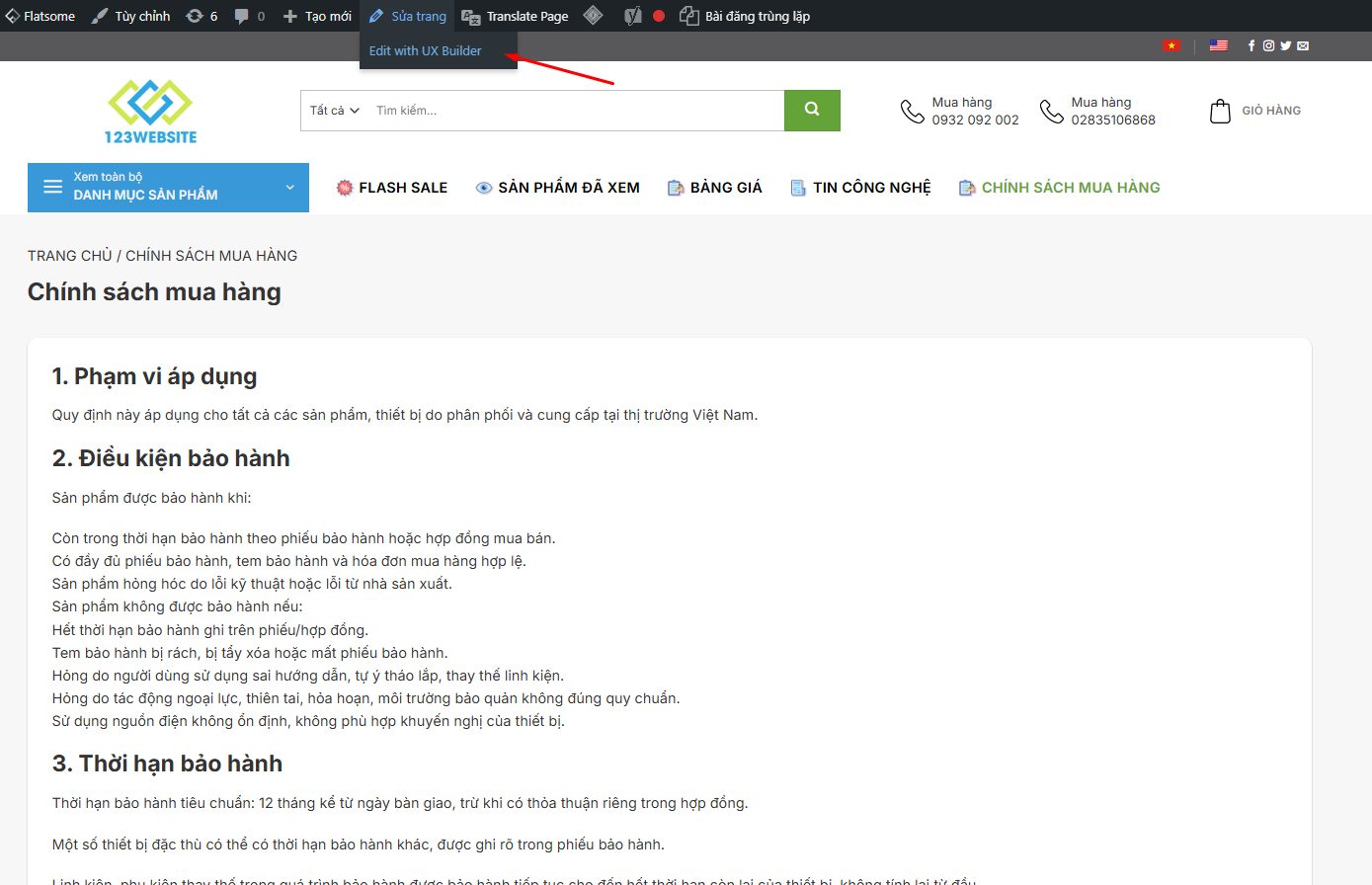This screenshot has height=885, width=1372.
Task: Click the 123Website logo
Action: pos(150,111)
